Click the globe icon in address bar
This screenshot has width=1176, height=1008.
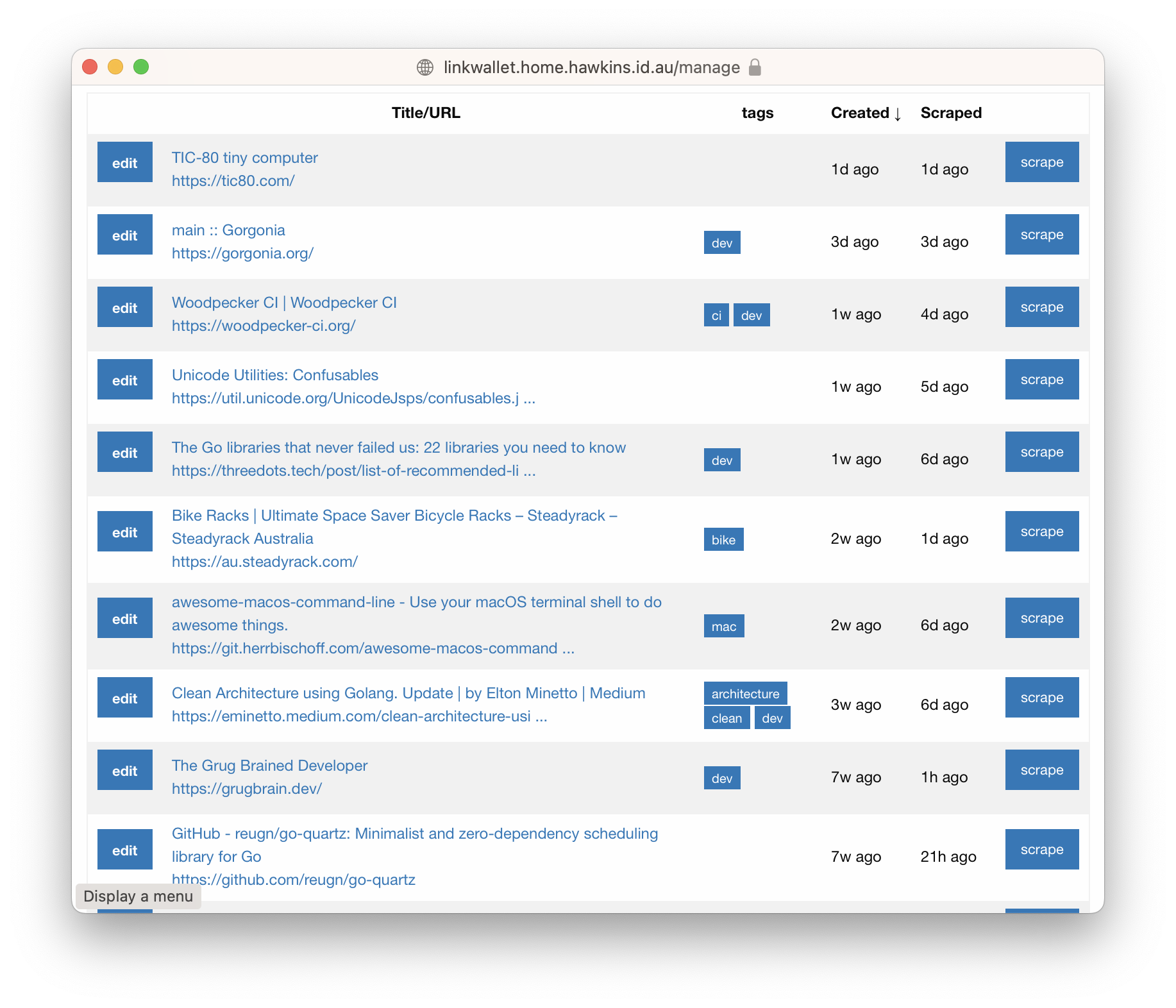424,67
